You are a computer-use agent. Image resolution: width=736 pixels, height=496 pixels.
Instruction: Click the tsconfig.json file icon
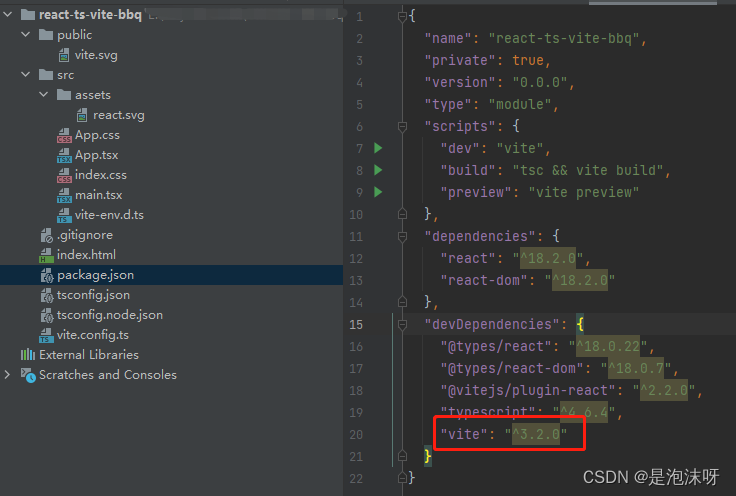46,295
